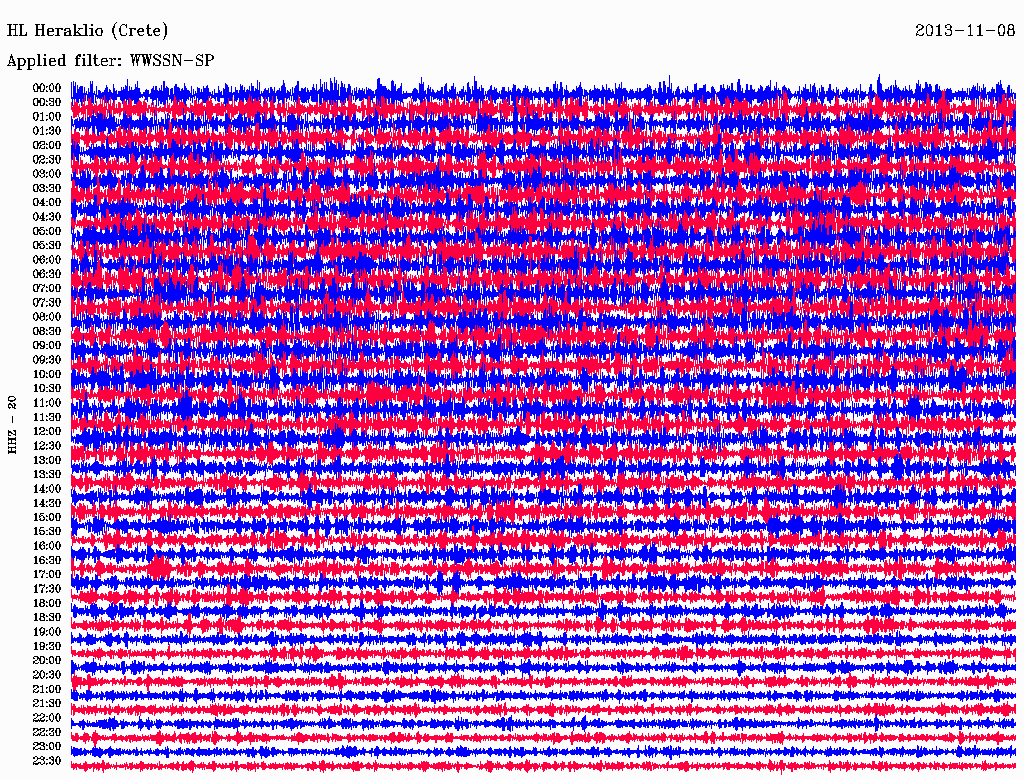The width and height of the screenshot is (1024, 780).
Task: Click the '03:00' time label
Action: tap(47, 174)
